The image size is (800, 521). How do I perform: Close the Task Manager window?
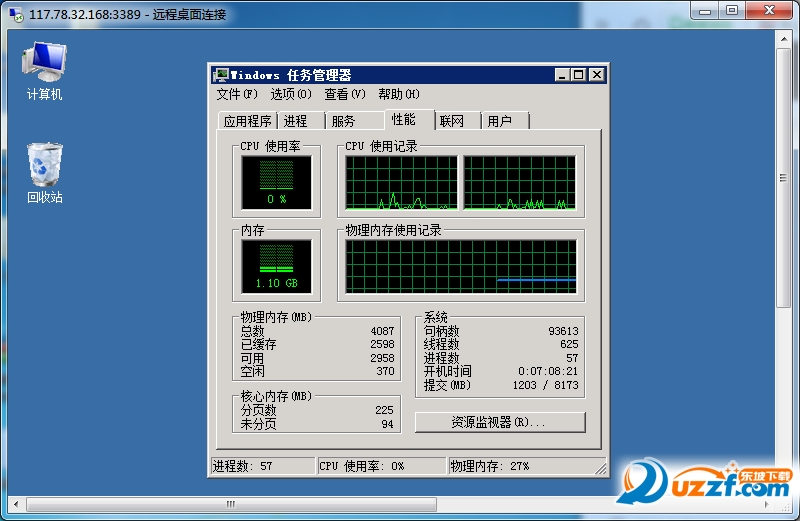coord(596,75)
